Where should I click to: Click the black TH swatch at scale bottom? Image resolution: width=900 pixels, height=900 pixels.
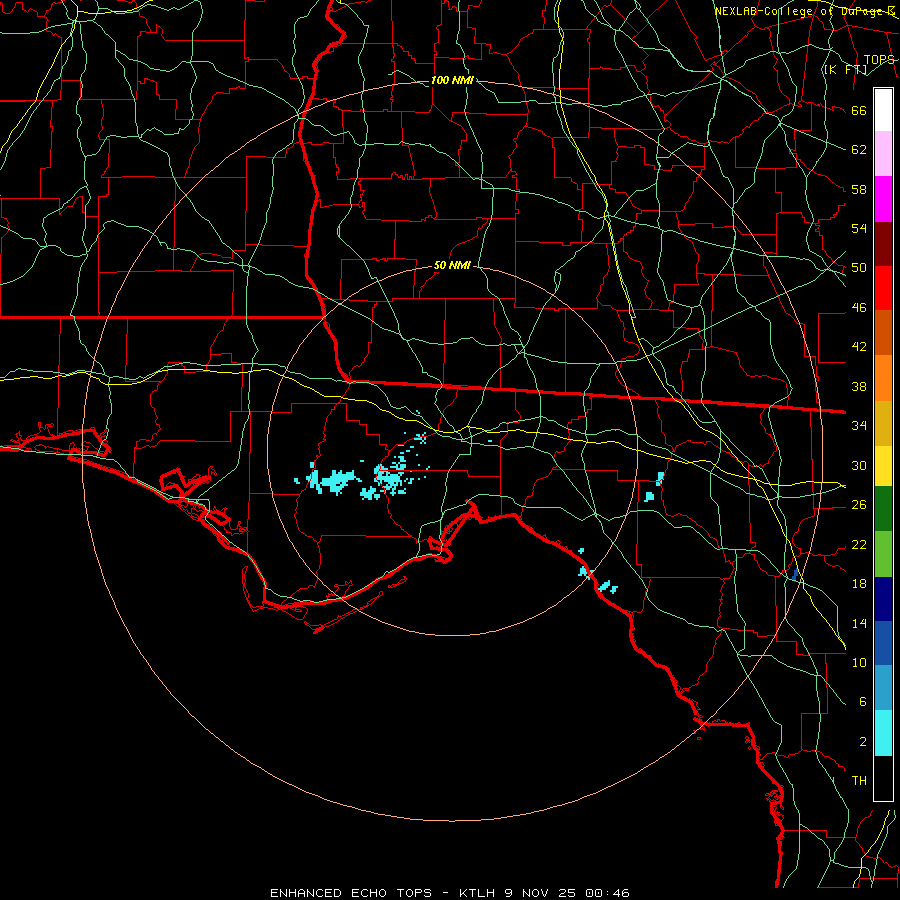[x=883, y=778]
